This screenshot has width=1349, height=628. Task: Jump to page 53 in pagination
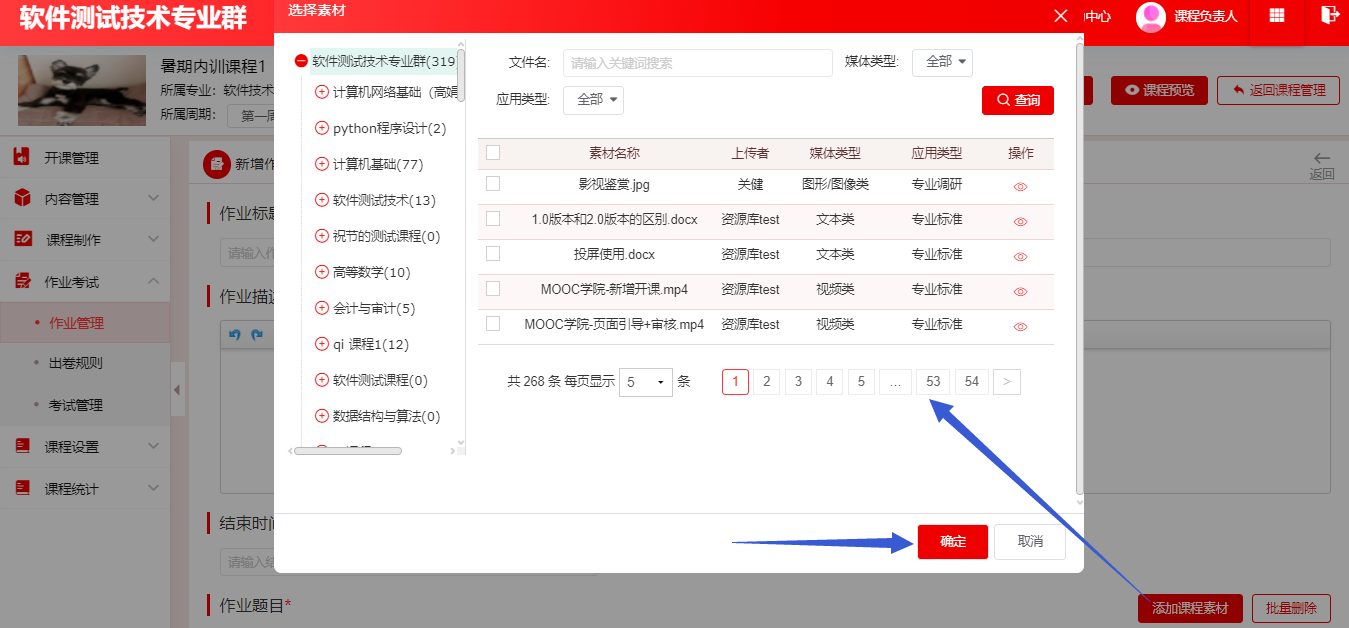932,381
